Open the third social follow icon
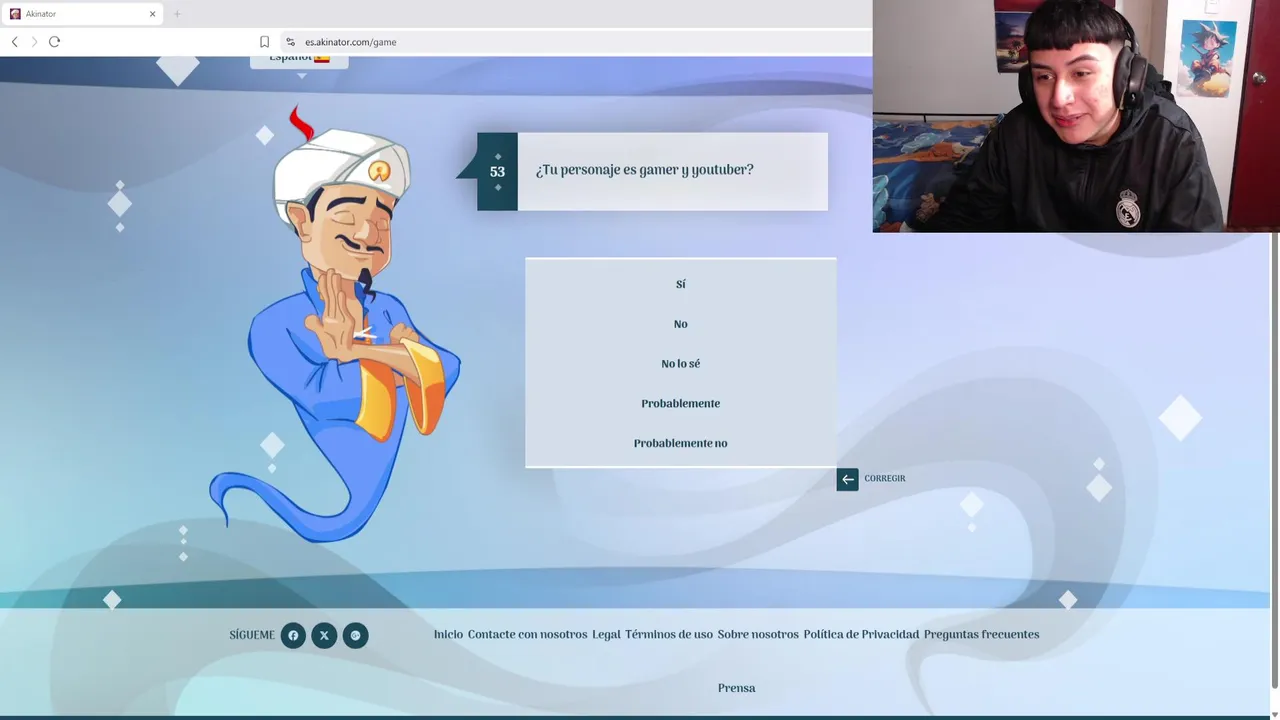 (355, 635)
